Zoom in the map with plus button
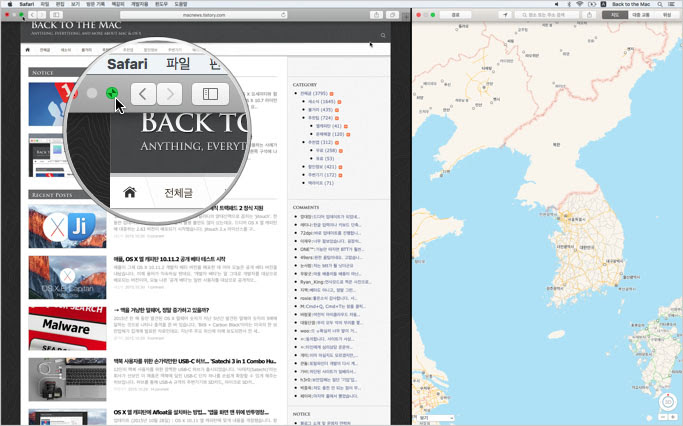 point(673,417)
